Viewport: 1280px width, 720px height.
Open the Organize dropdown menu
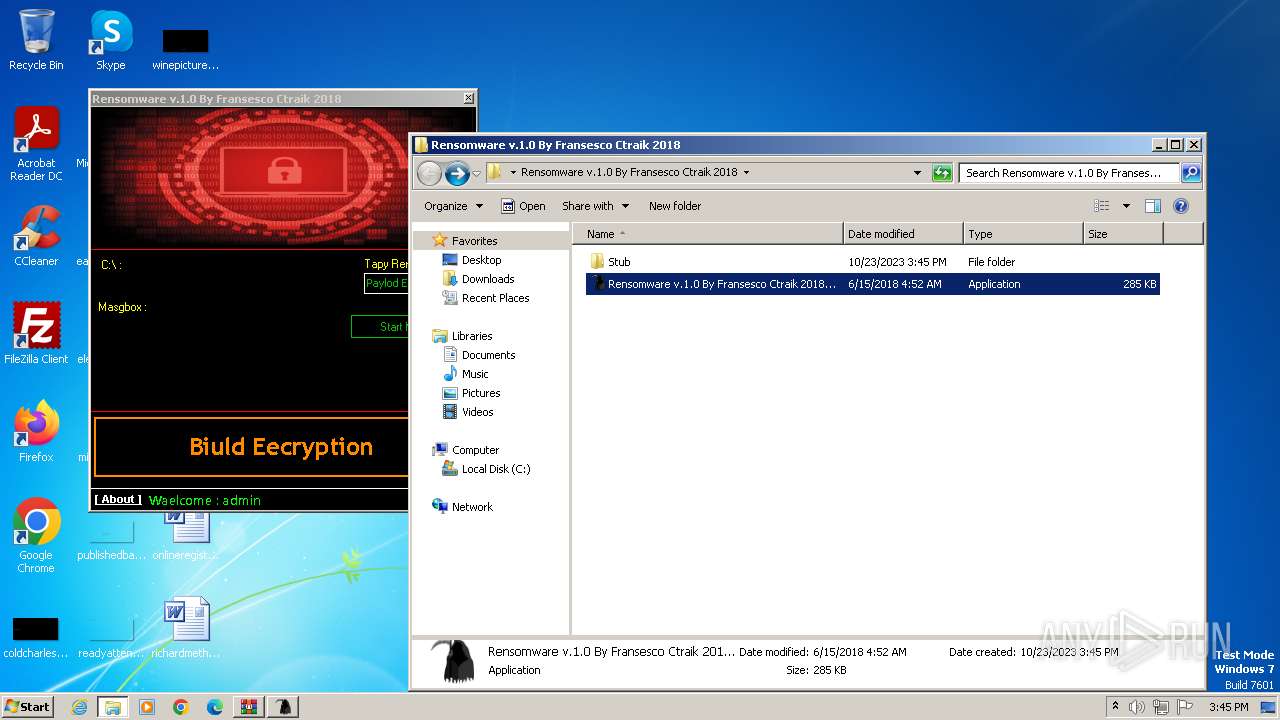pos(453,206)
